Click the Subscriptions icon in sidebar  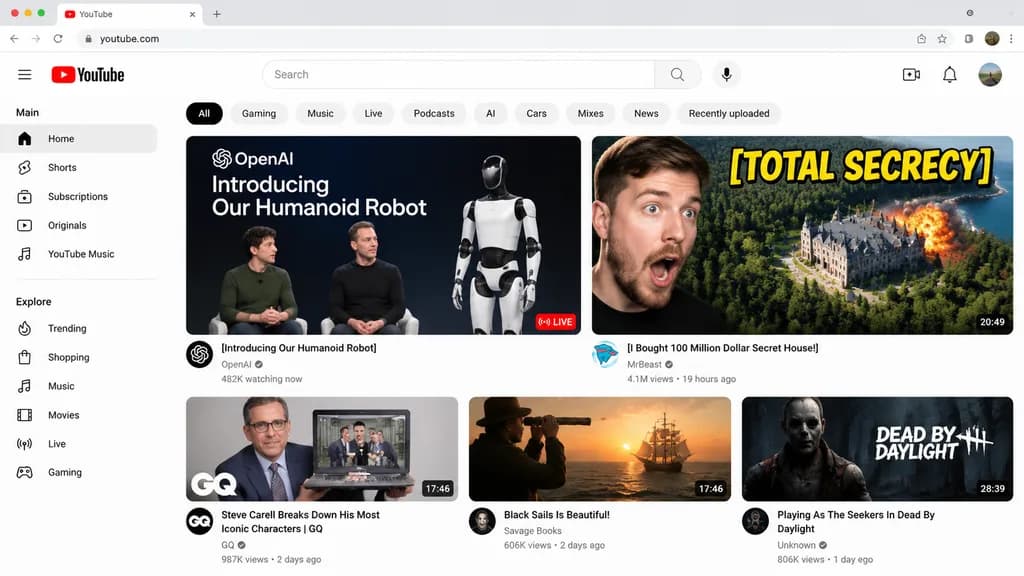(x=25, y=196)
